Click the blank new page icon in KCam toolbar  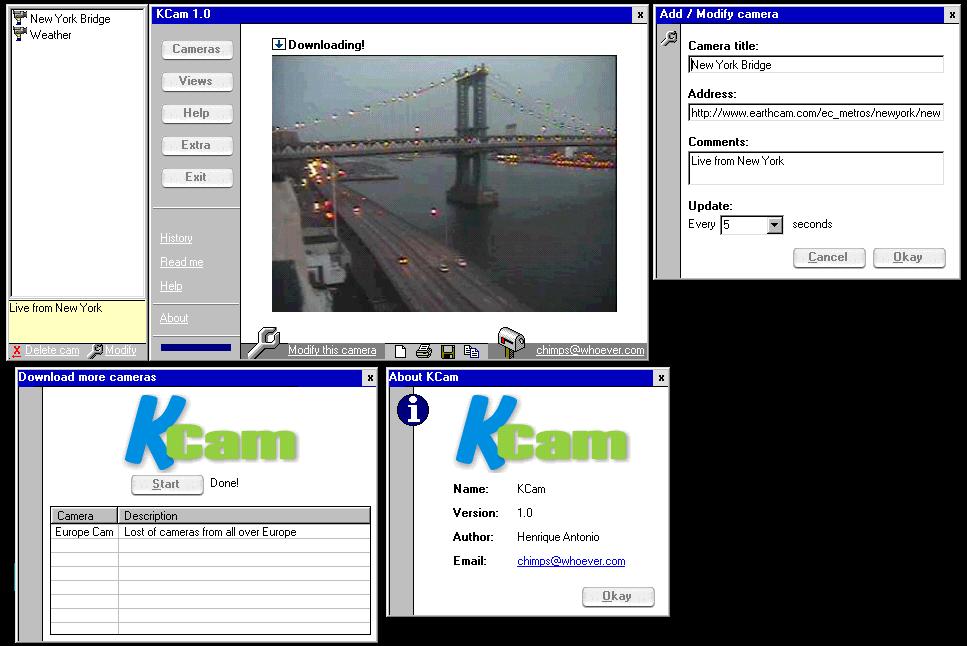400,351
